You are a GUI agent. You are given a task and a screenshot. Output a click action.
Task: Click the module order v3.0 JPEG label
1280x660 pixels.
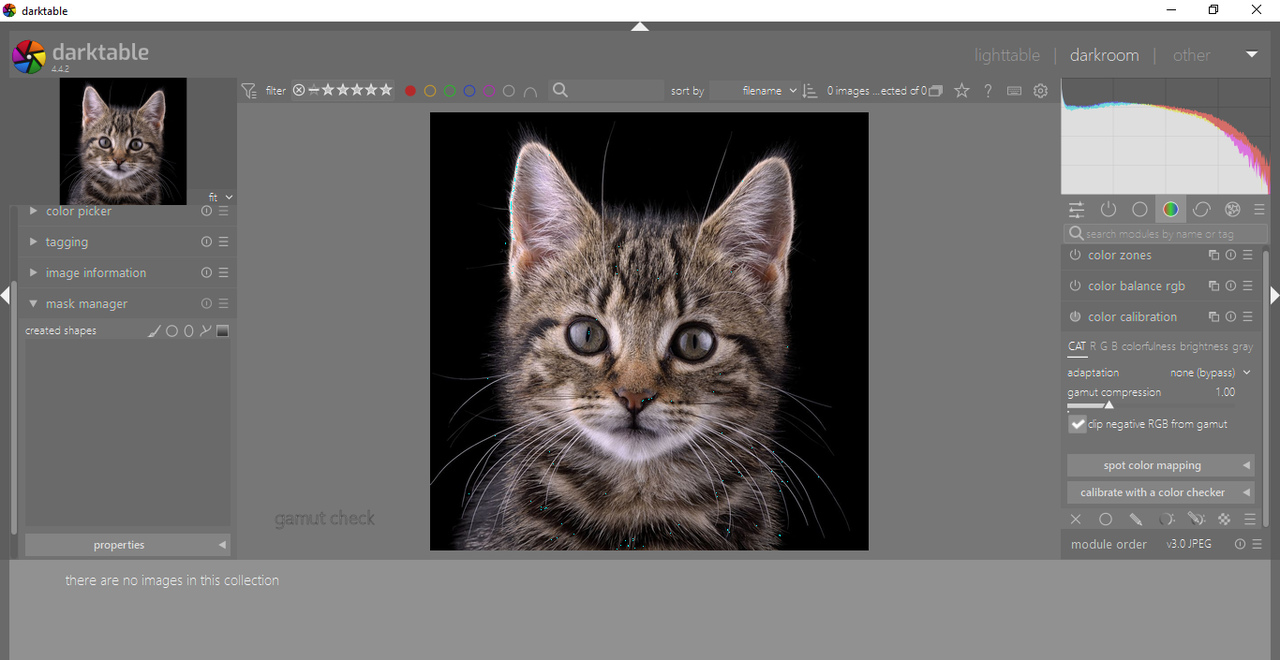pyautogui.click(x=1189, y=545)
